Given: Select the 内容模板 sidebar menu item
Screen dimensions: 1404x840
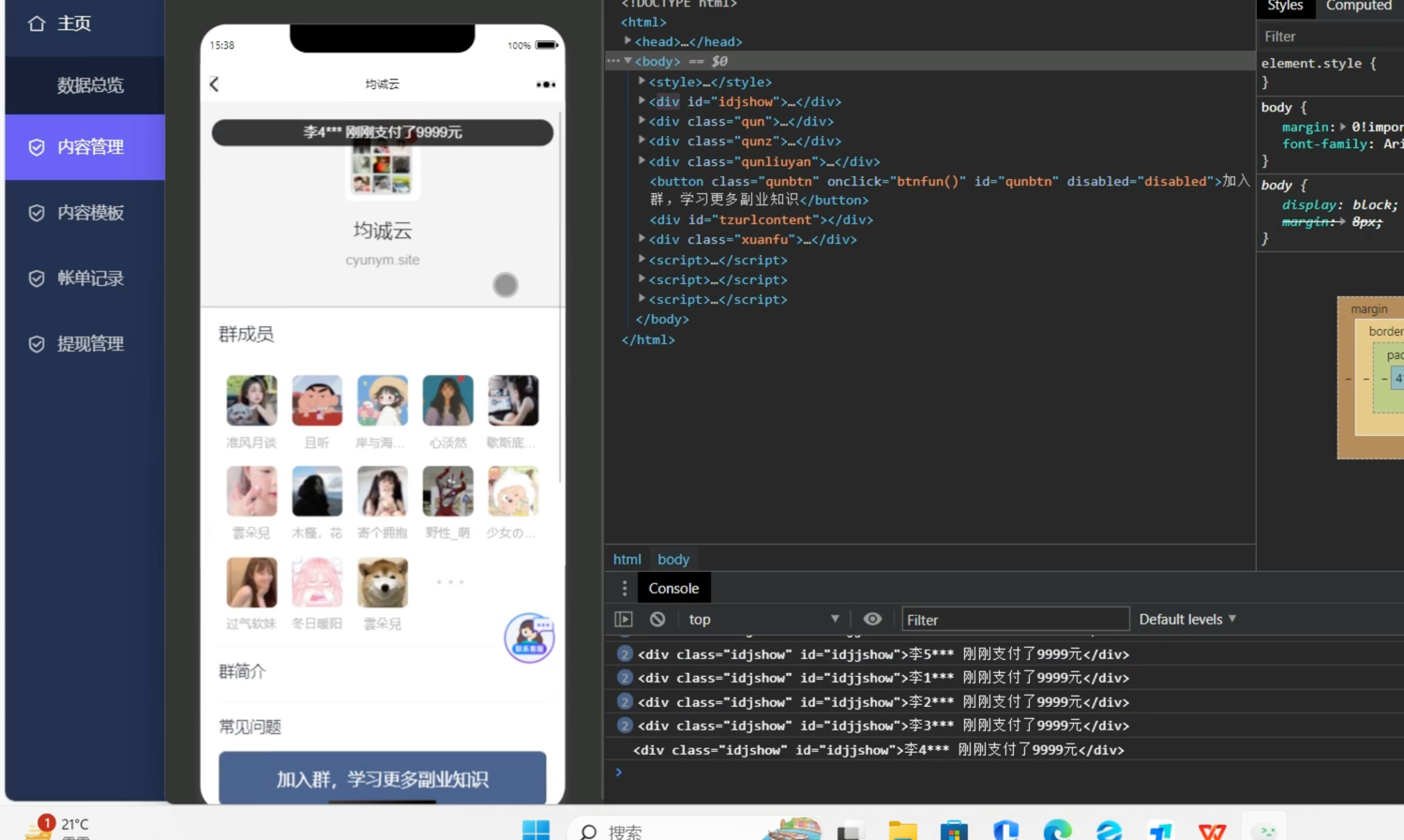Looking at the screenshot, I should (x=90, y=213).
